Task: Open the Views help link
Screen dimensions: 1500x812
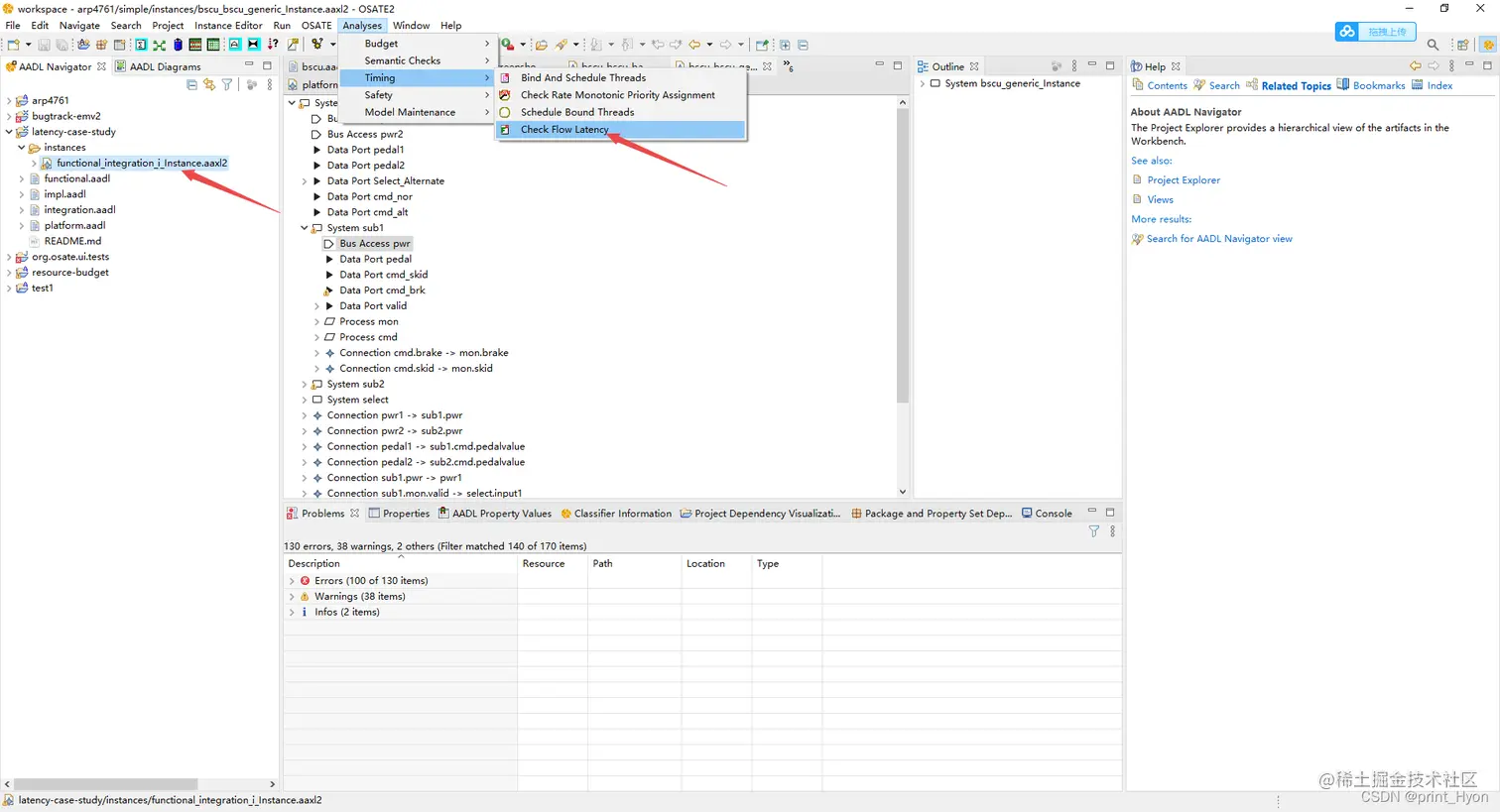Action: point(1160,199)
